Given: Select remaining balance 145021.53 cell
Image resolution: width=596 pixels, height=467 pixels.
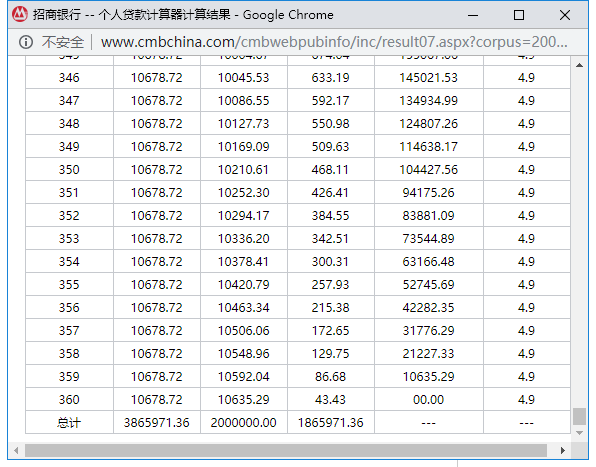Looking at the screenshot, I should [428, 78].
